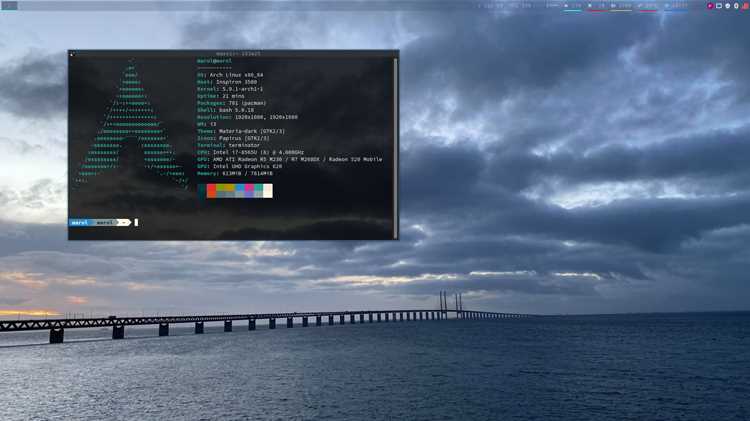The height and width of the screenshot is (421, 750).
Task: Open the screen-shaped tray icon
Action: coord(719,6)
